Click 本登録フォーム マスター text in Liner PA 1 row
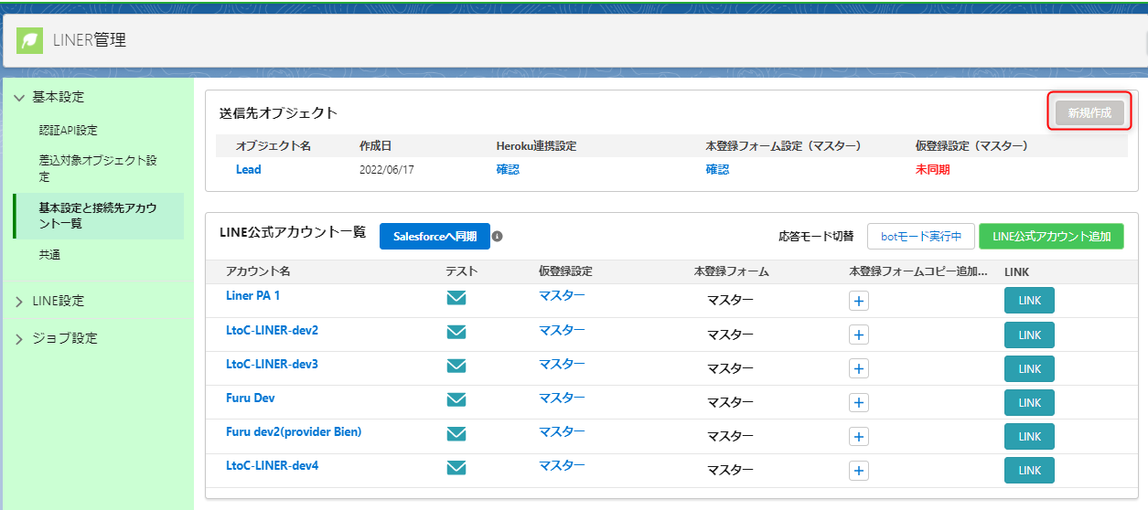The height and width of the screenshot is (510, 1148). (730, 301)
